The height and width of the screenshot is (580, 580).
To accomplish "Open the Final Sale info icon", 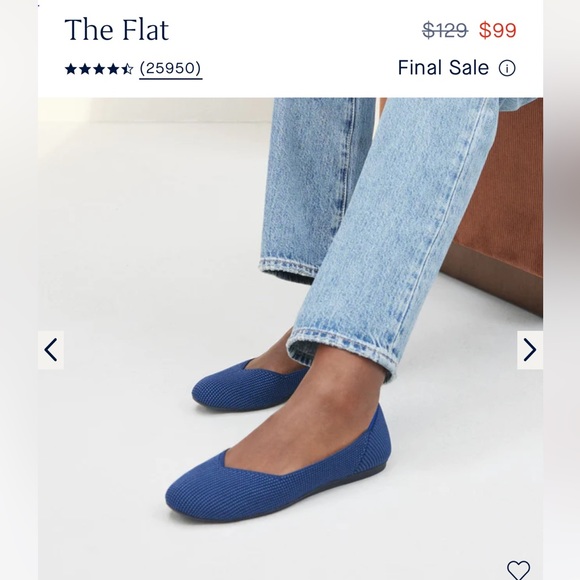I will 507,68.
